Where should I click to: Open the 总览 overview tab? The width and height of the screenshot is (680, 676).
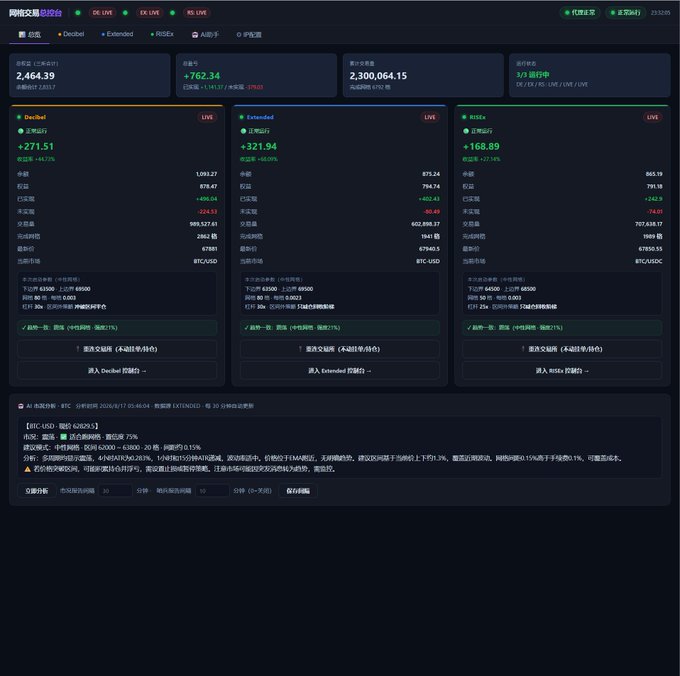(x=29, y=35)
